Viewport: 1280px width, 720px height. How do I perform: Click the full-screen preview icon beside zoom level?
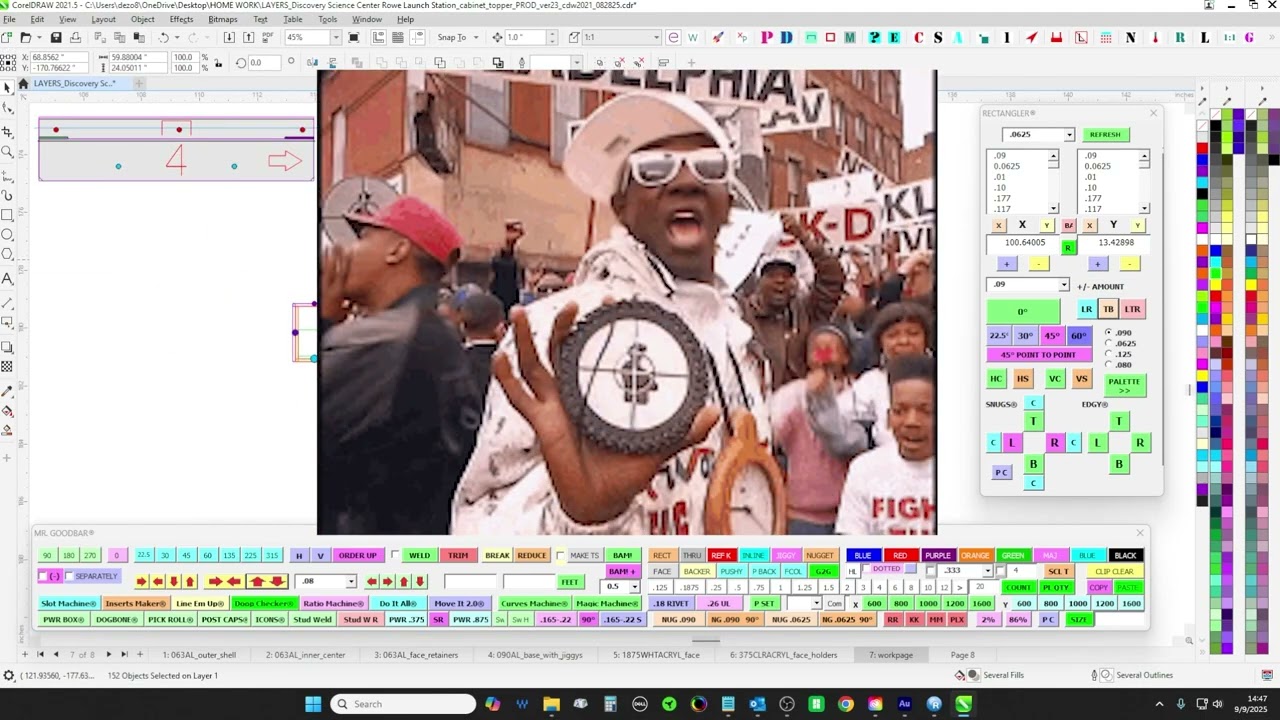353,38
